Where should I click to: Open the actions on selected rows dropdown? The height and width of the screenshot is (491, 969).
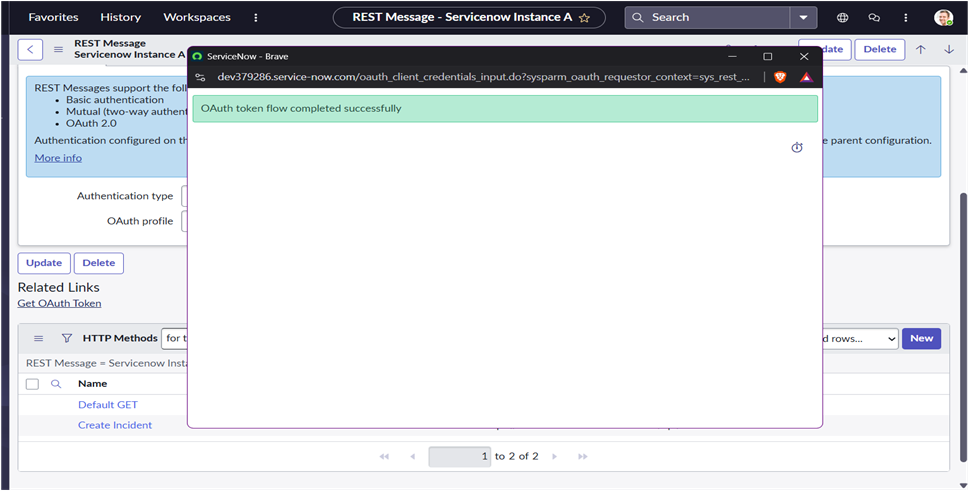pyautogui.click(x=860, y=338)
